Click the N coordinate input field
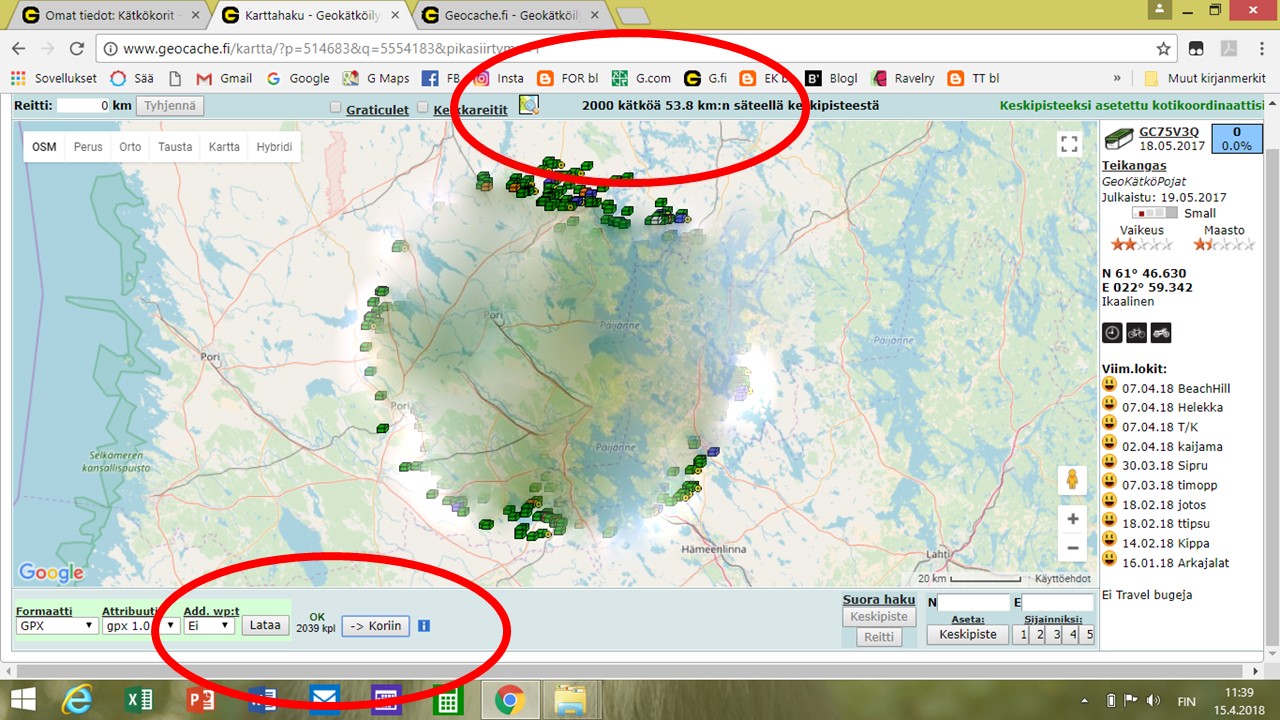Screen dimensions: 1280x720 pos(974,602)
